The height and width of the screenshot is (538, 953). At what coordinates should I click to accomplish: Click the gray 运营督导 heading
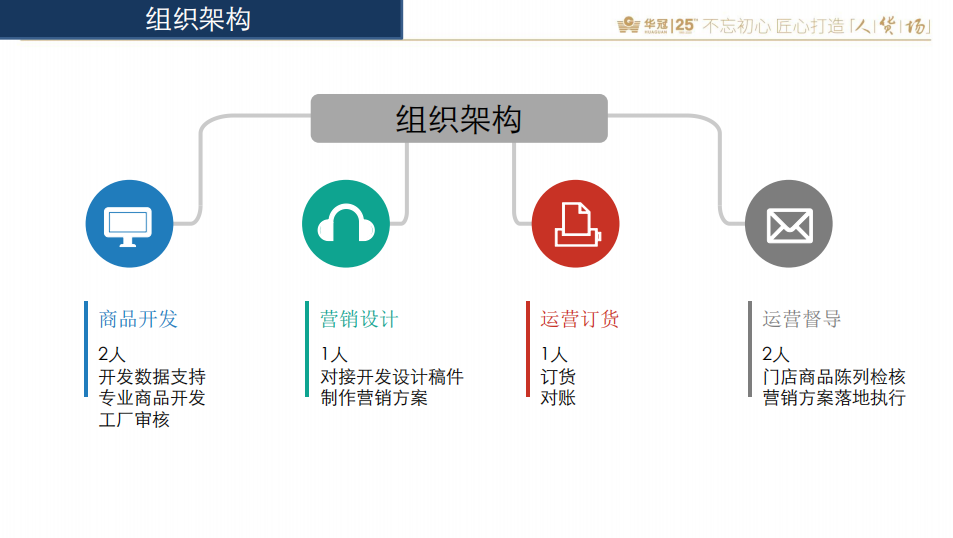(802, 319)
